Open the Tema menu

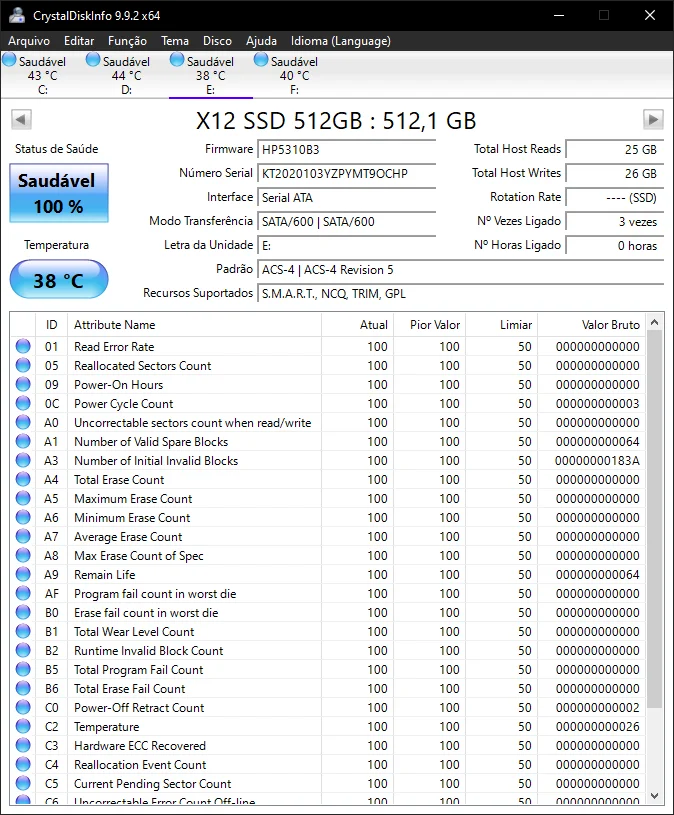175,41
